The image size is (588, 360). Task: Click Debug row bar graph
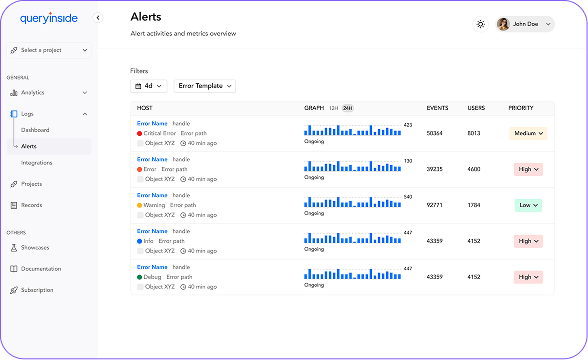pos(352,274)
